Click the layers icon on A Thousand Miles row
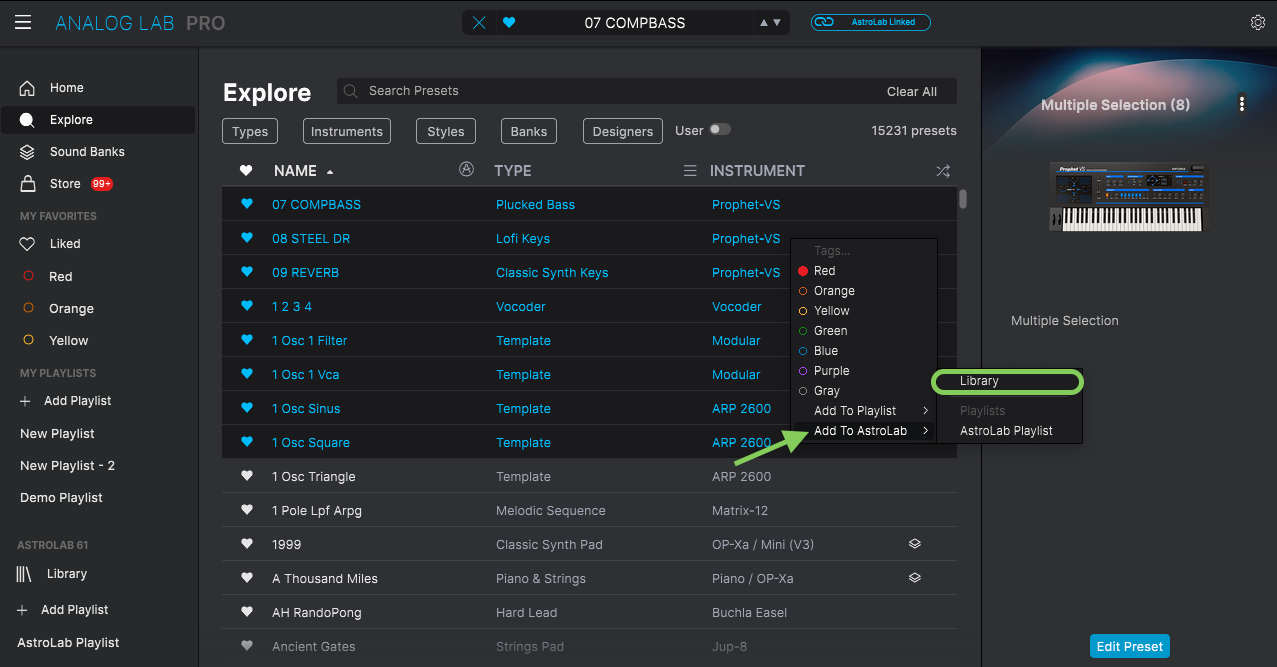 (914, 578)
